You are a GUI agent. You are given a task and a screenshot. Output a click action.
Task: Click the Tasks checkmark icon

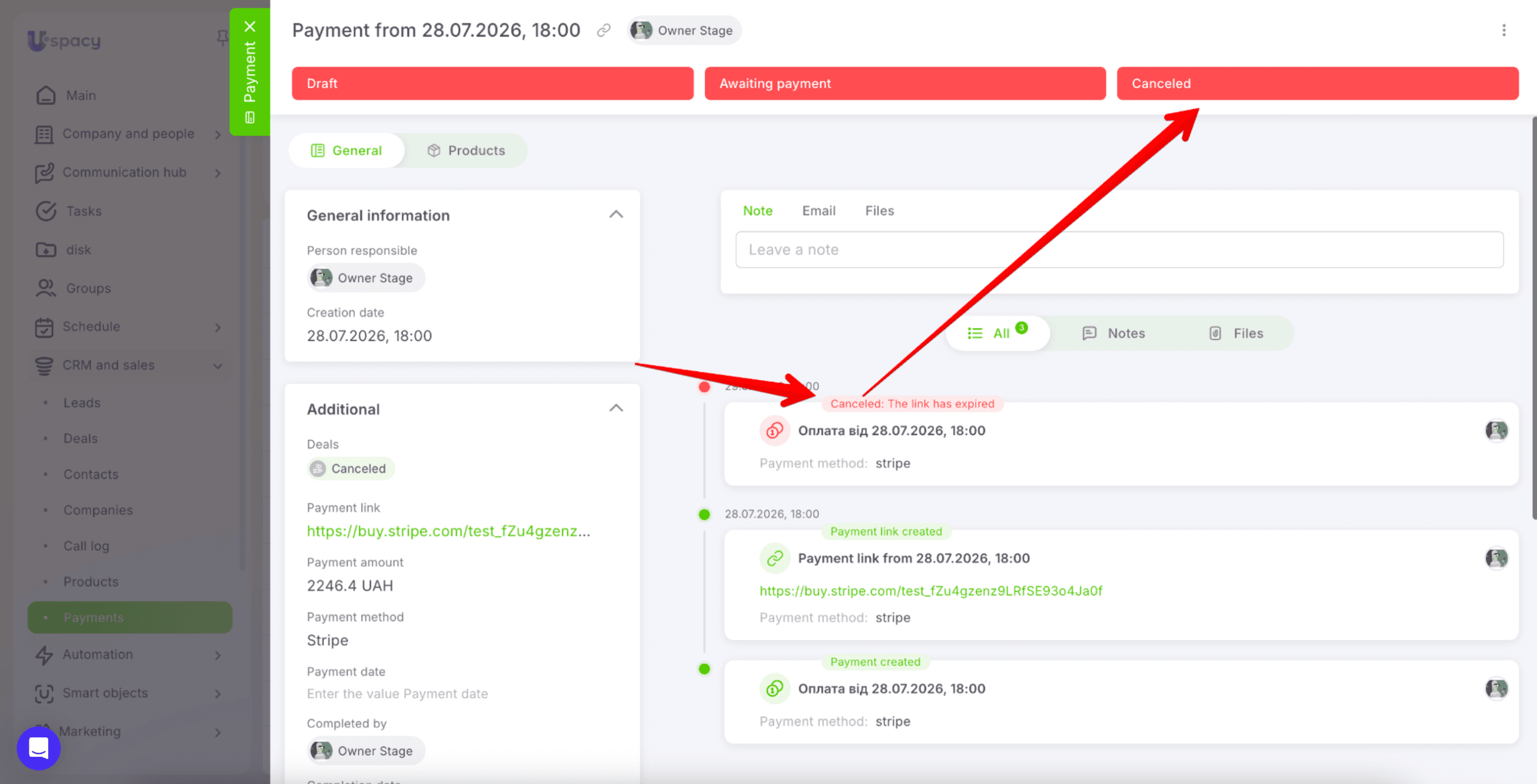(x=46, y=211)
